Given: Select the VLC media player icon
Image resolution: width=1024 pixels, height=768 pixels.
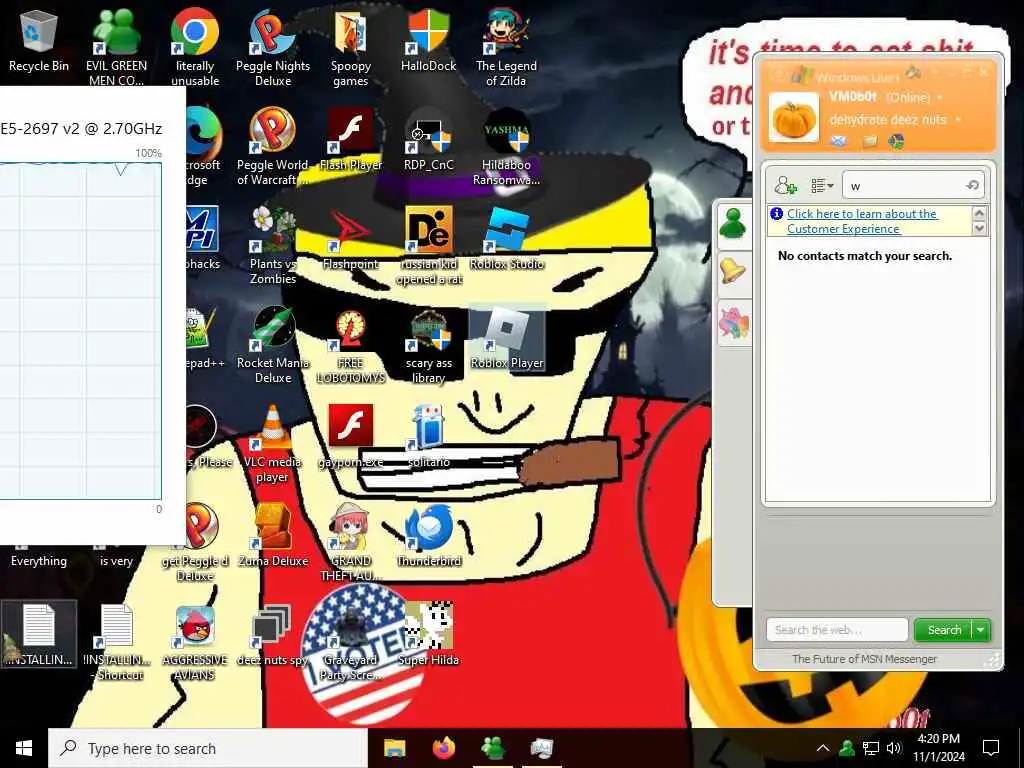Looking at the screenshot, I should (x=273, y=444).
